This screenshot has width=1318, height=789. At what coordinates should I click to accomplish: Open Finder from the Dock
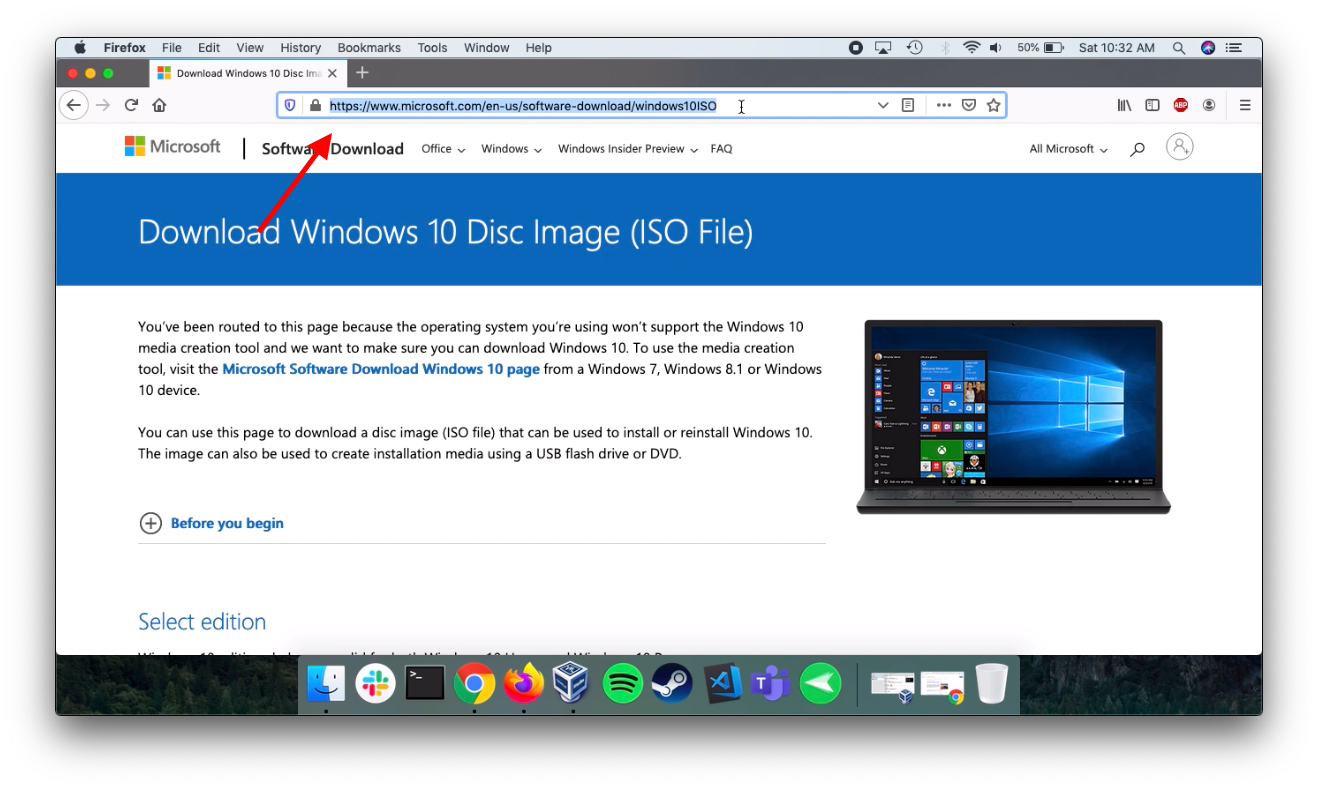pos(326,684)
